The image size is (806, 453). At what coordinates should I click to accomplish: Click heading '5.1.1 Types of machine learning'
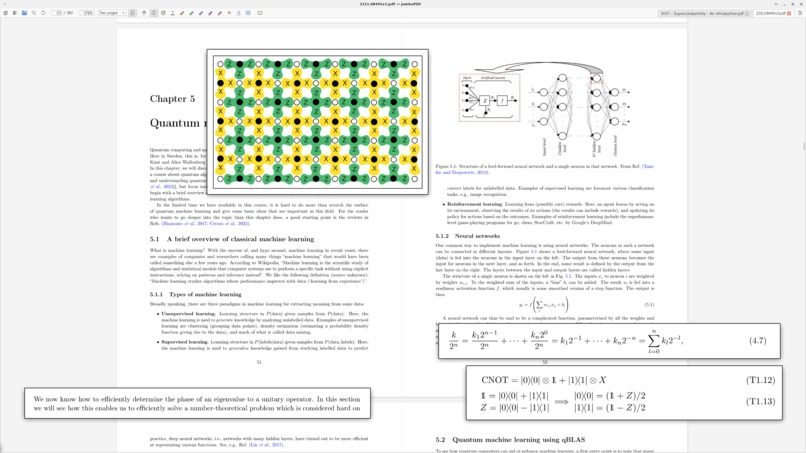pos(195,294)
